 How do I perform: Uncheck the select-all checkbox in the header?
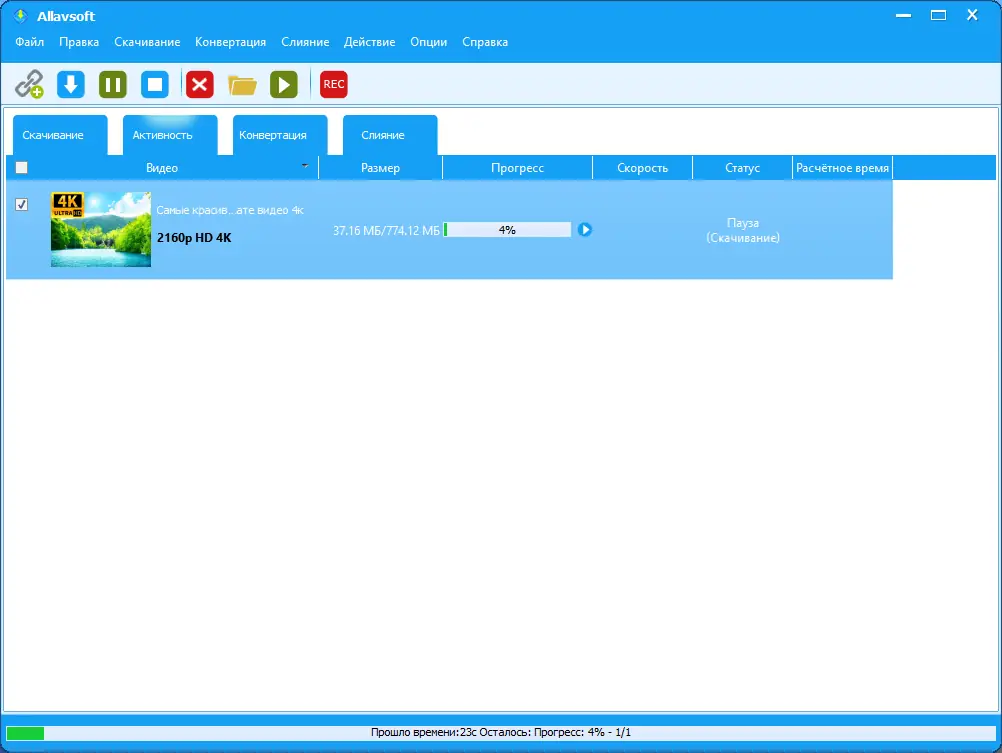[21, 167]
